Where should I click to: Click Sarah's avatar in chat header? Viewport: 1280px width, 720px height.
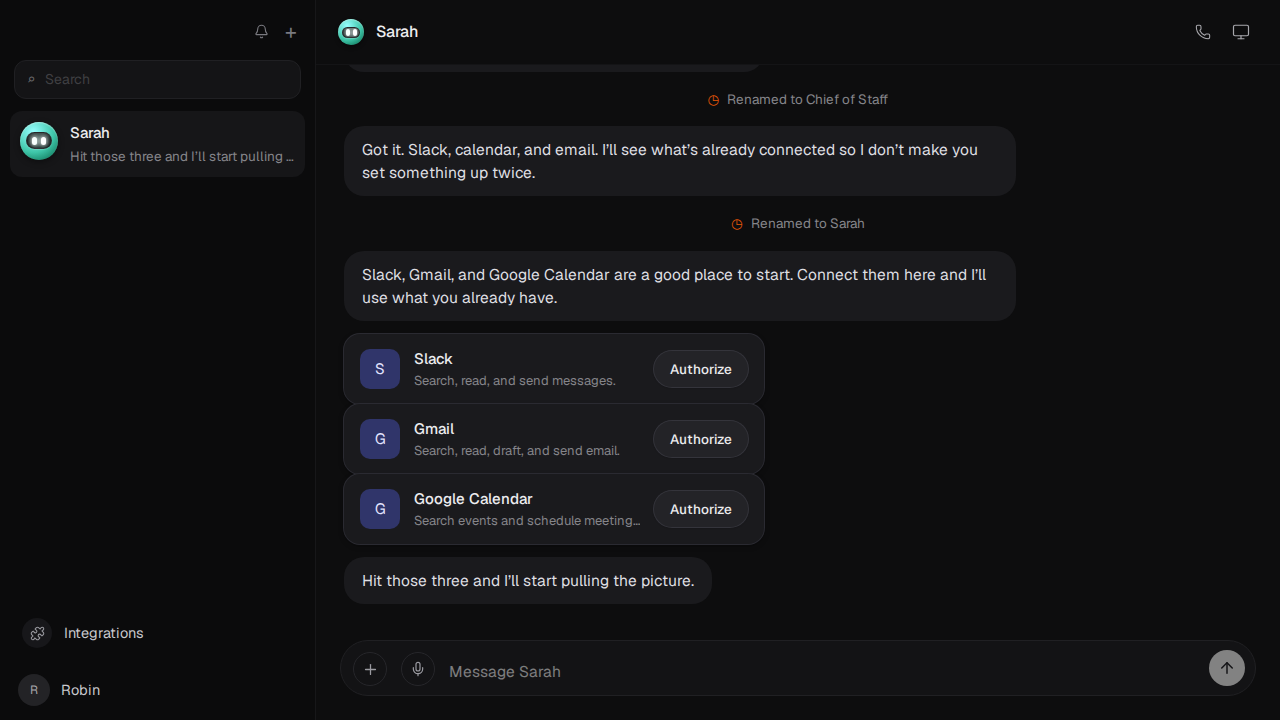point(351,32)
